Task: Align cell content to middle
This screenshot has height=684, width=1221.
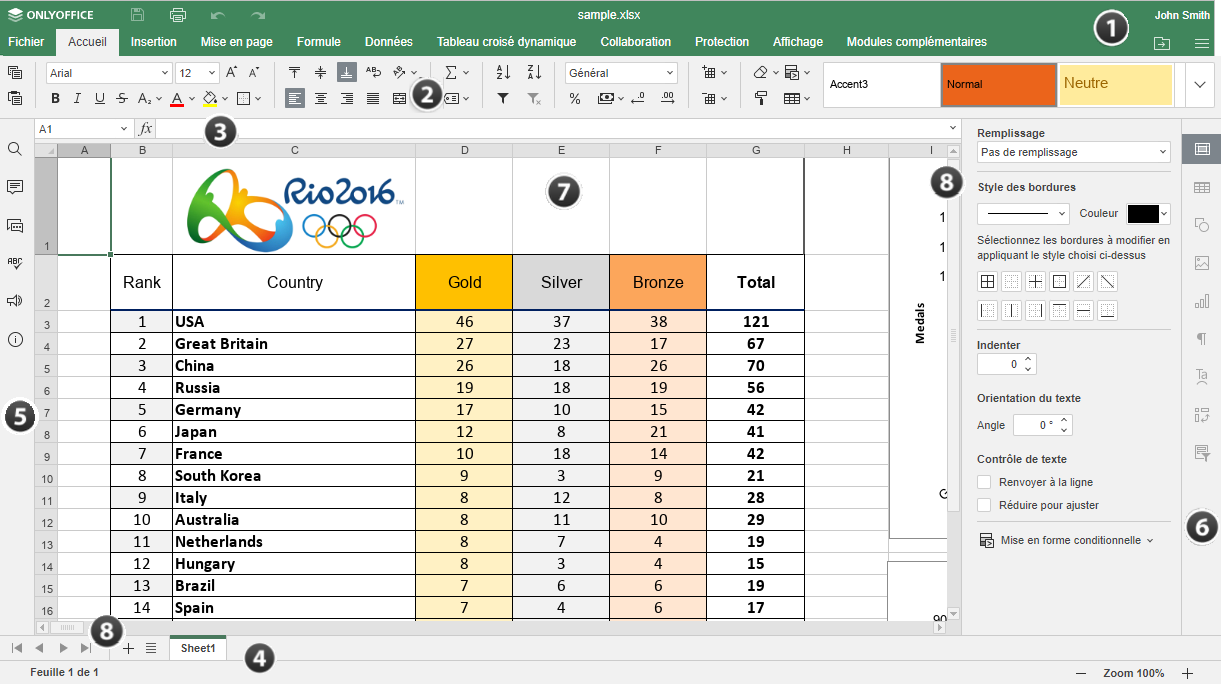Action: (x=321, y=73)
